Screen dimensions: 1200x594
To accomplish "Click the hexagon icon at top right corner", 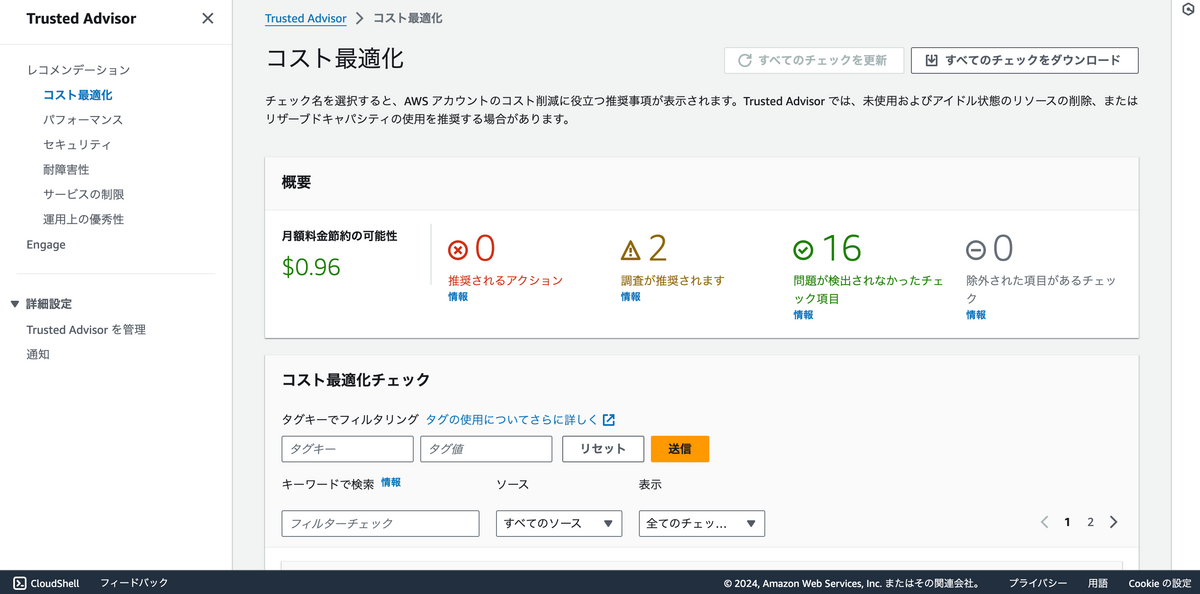I will [x=1187, y=8].
